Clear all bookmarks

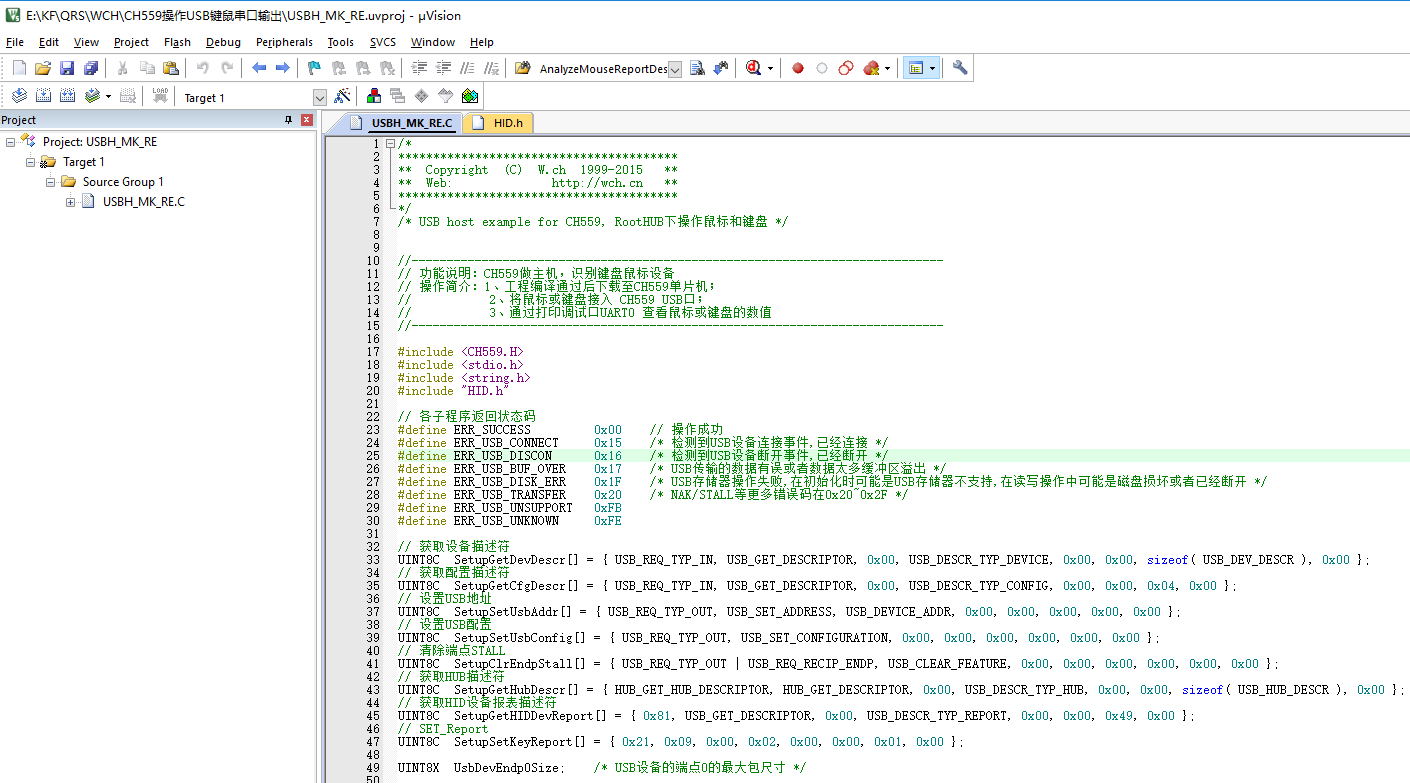[x=386, y=68]
